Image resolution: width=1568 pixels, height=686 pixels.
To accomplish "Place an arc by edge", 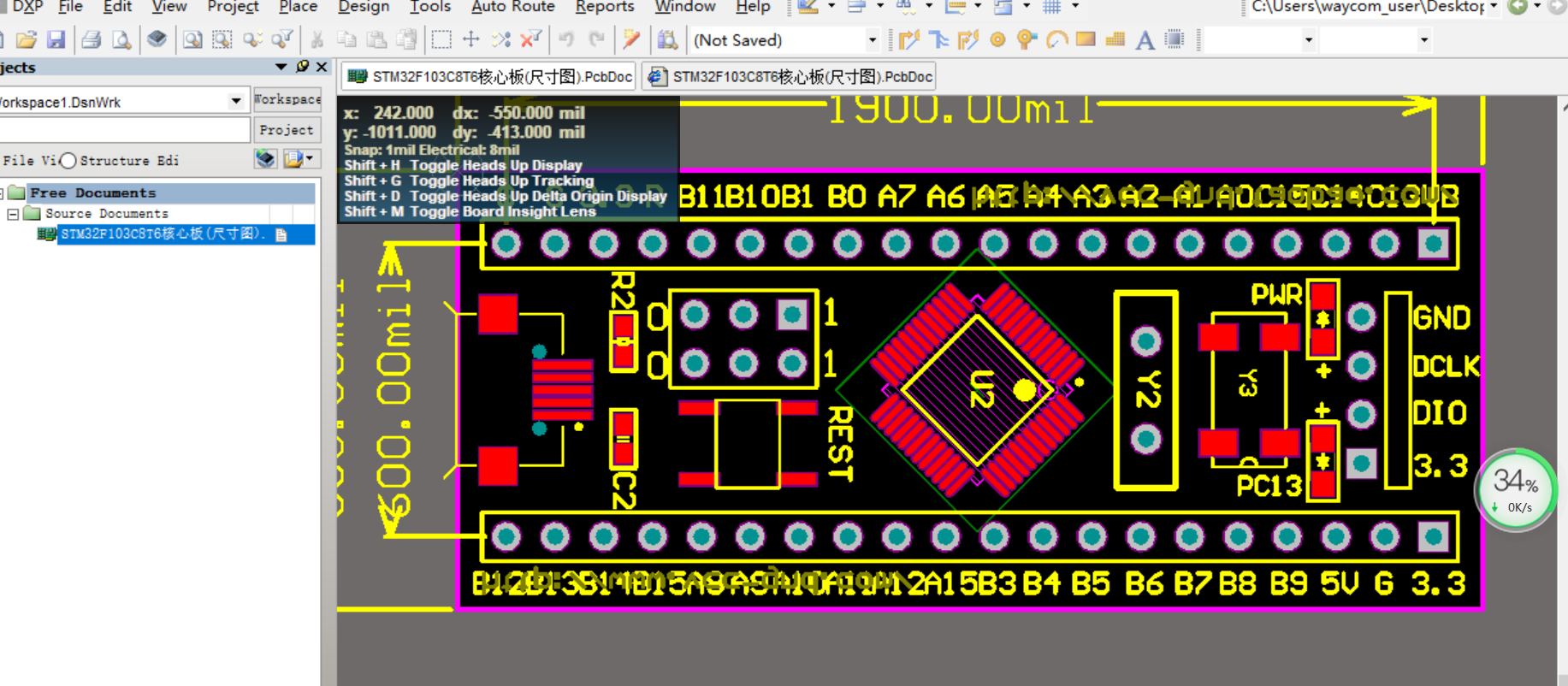I will point(1057,40).
